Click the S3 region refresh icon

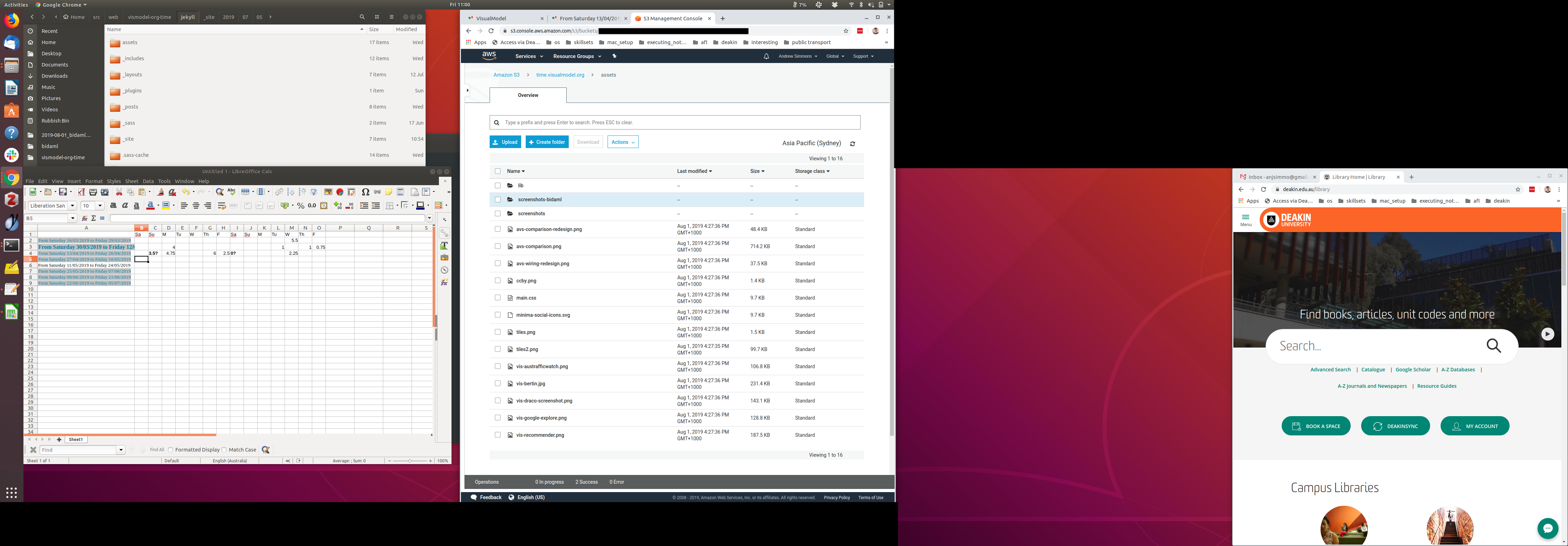852,143
